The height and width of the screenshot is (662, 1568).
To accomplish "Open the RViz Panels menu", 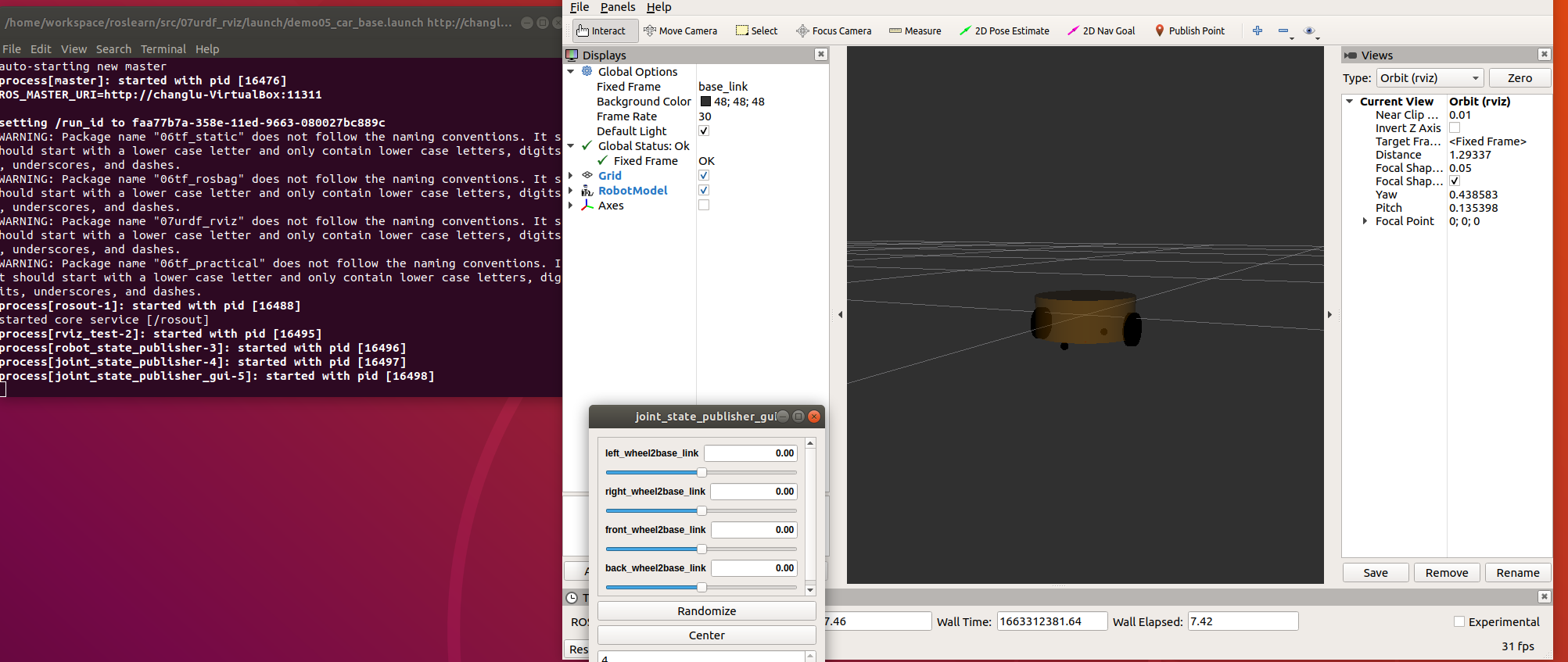I will pos(618,7).
